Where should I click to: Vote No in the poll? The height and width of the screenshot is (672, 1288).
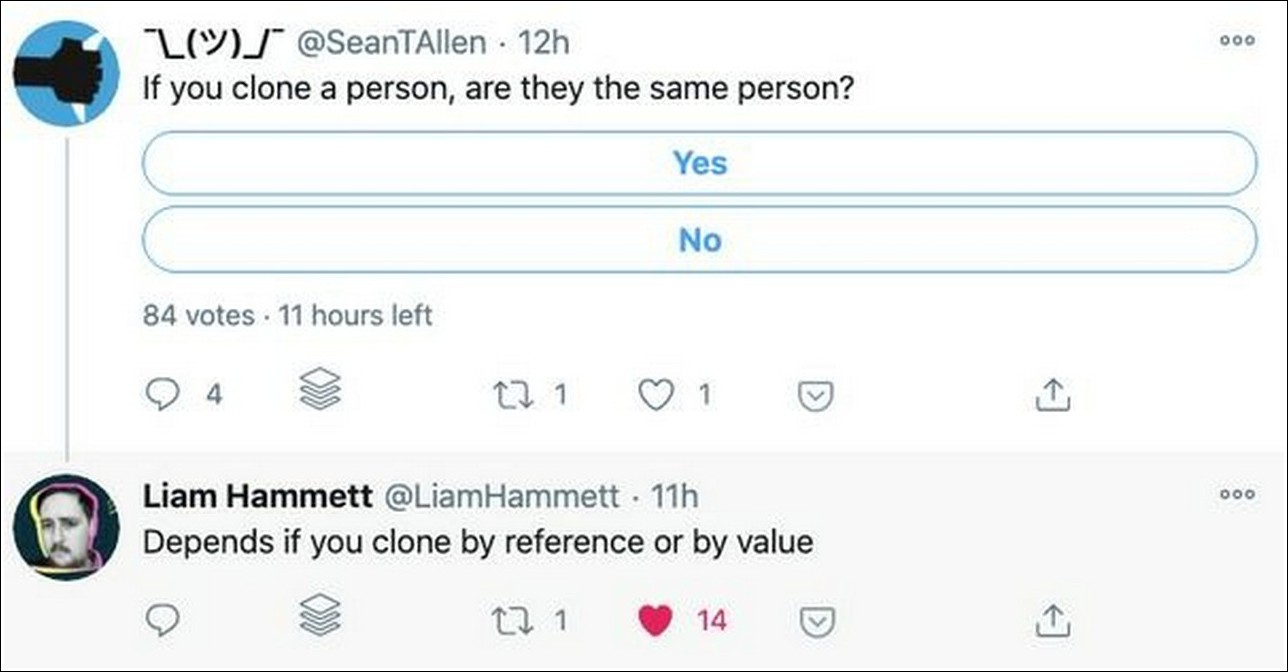(x=699, y=240)
